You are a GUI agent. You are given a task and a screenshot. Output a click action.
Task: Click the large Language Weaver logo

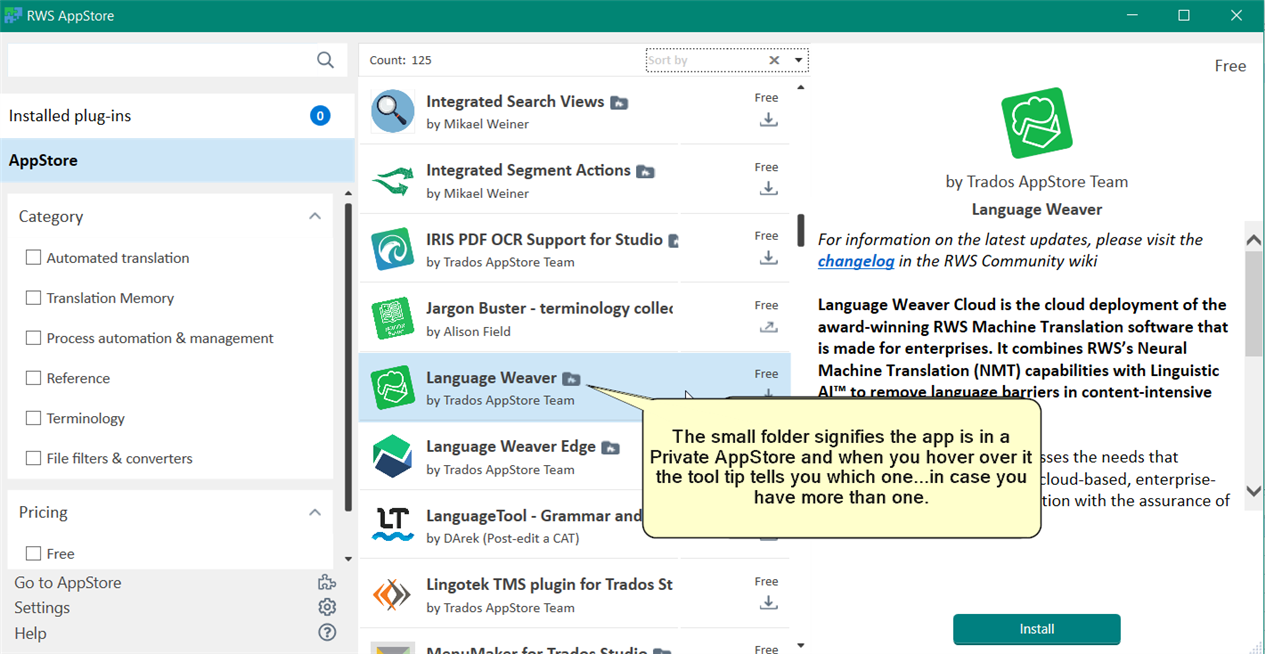pyautogui.click(x=1037, y=123)
